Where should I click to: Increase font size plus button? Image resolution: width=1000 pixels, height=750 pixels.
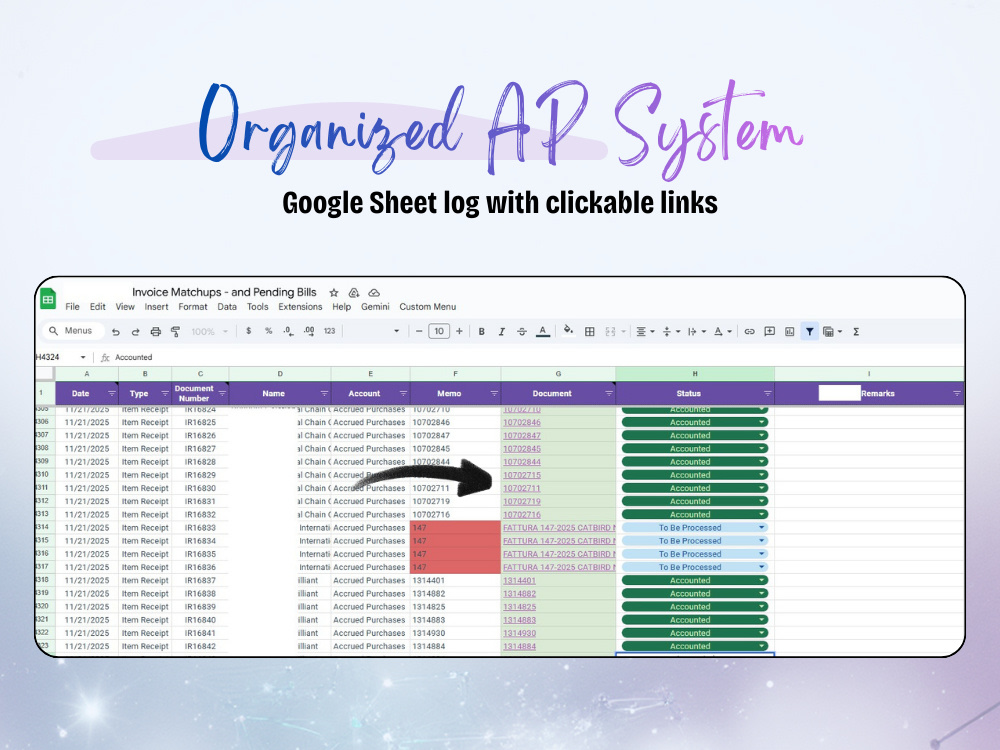click(x=459, y=331)
